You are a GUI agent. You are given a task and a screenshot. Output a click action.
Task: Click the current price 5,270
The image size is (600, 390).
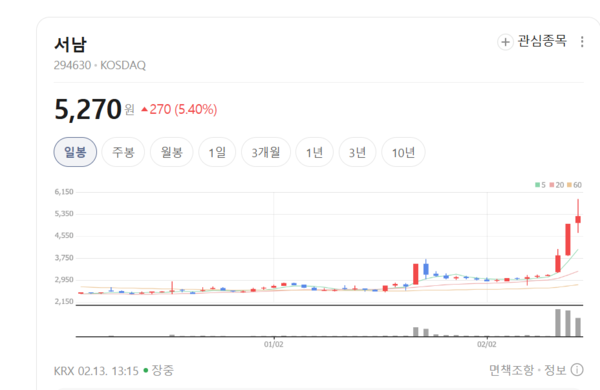tap(88, 109)
